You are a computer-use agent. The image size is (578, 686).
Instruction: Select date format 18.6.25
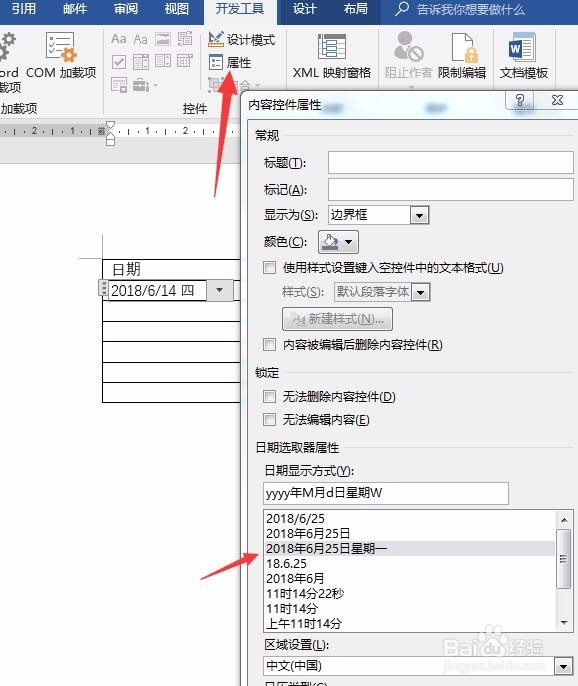point(410,564)
